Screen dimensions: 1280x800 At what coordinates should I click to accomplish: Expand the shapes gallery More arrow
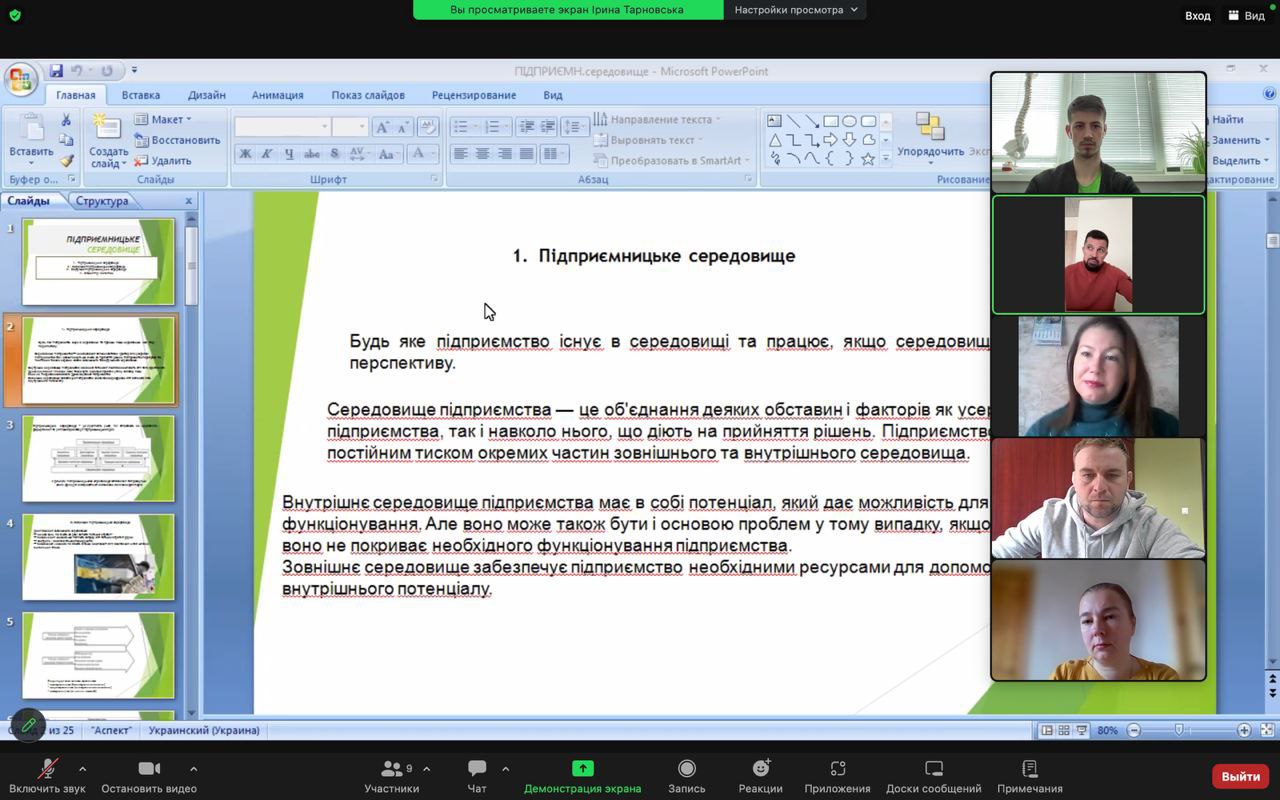(885, 159)
